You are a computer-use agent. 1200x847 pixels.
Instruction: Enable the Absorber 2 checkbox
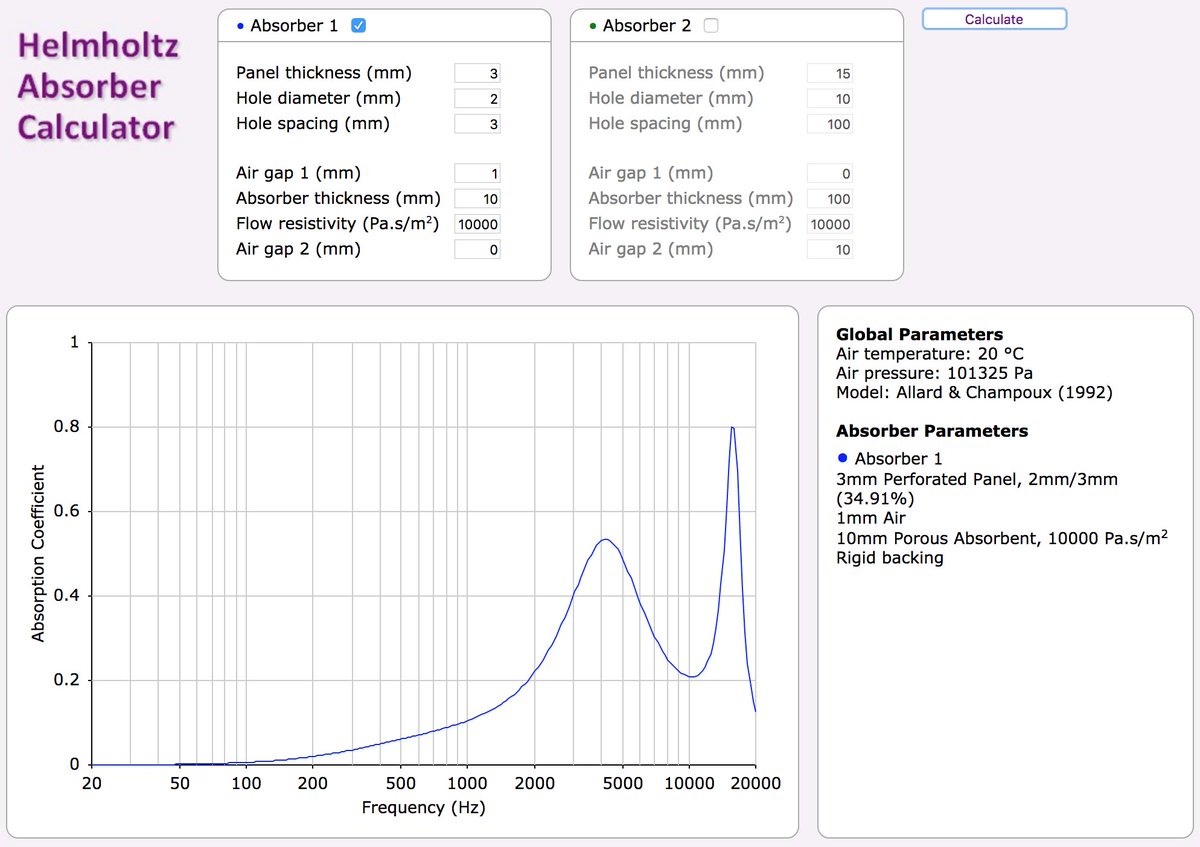pyautogui.click(x=711, y=26)
